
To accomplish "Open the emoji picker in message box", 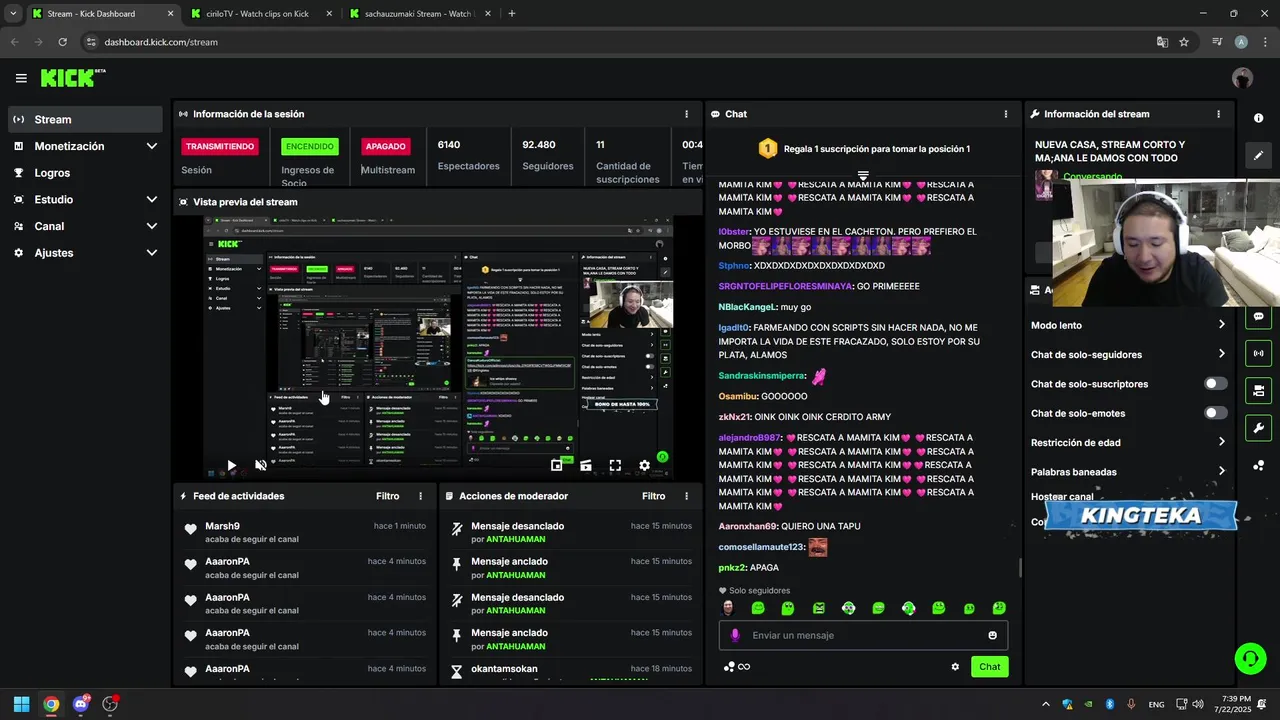I will click(992, 635).
